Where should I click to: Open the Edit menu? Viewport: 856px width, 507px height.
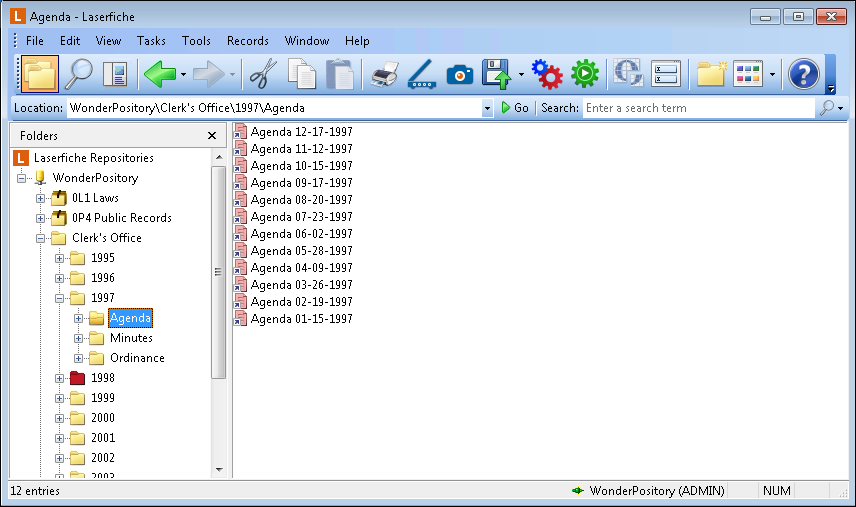coord(70,41)
